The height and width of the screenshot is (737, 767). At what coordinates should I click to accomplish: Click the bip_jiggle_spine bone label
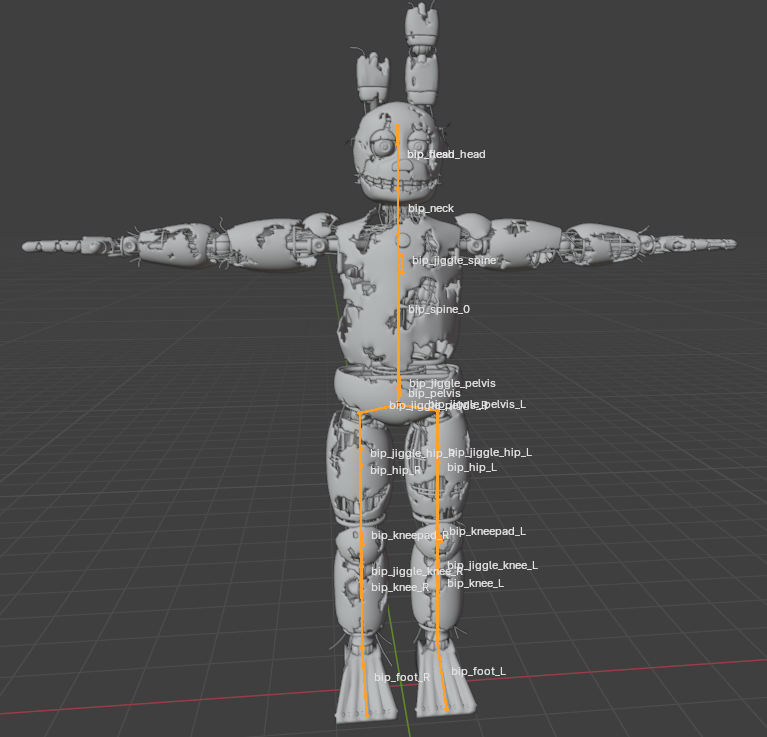[x=454, y=260]
